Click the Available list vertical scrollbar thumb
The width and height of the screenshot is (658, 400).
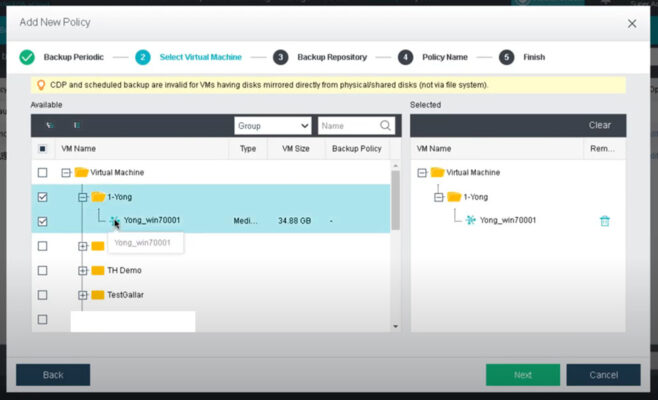coord(396,200)
